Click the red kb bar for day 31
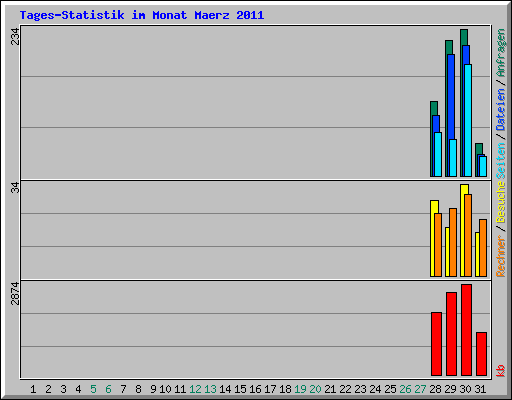 pos(481,354)
